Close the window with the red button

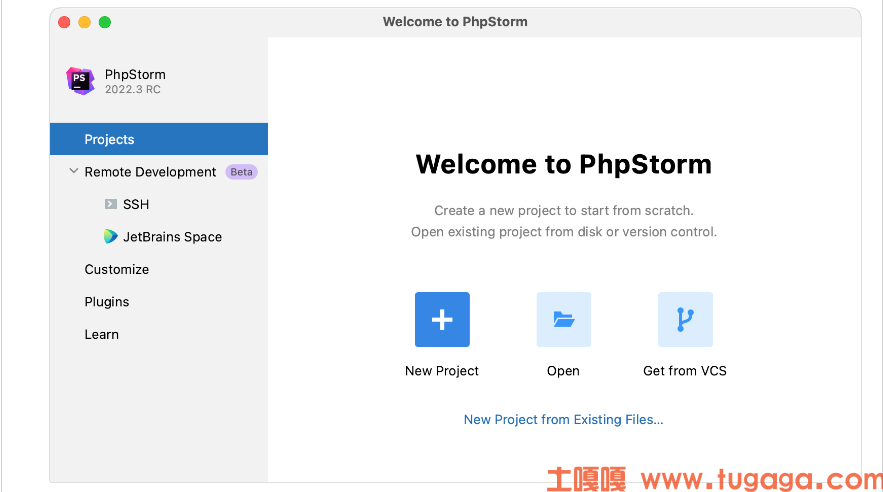[64, 22]
